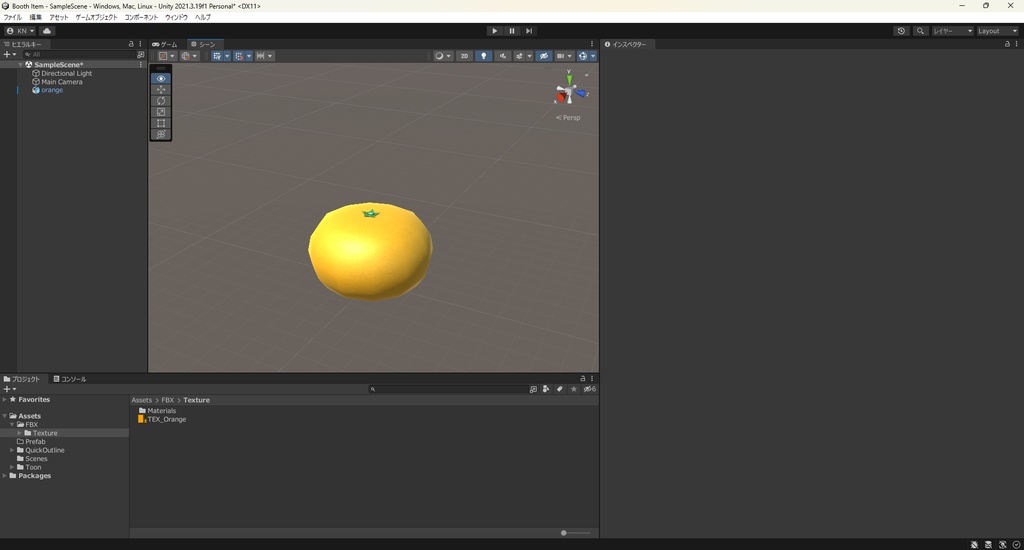
Task: Toggle Persp projection label under gizmo
Action: click(x=568, y=118)
